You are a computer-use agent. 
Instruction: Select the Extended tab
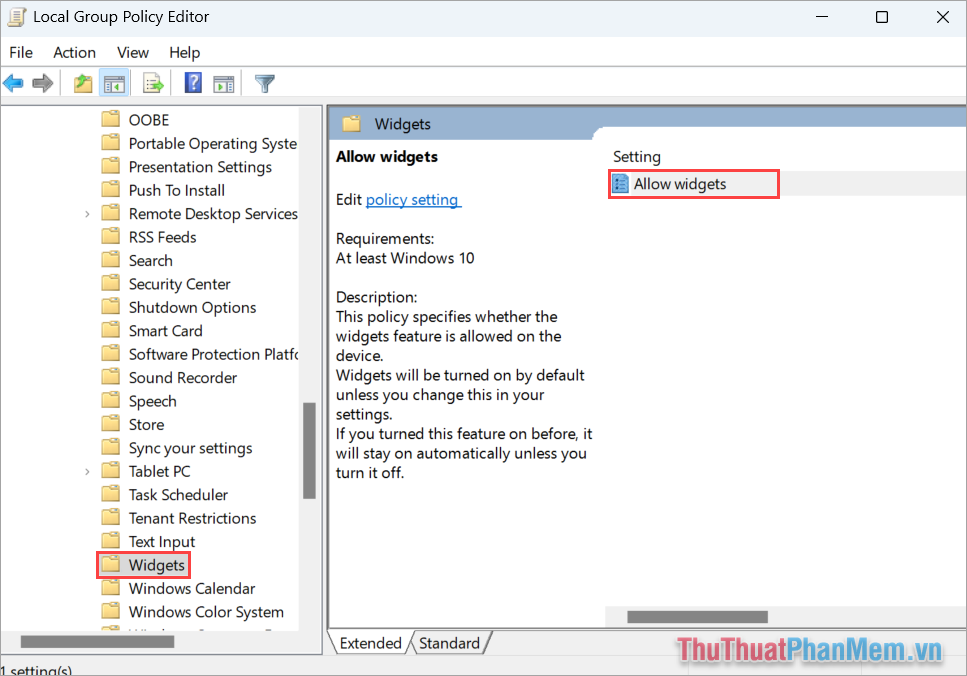[370, 643]
